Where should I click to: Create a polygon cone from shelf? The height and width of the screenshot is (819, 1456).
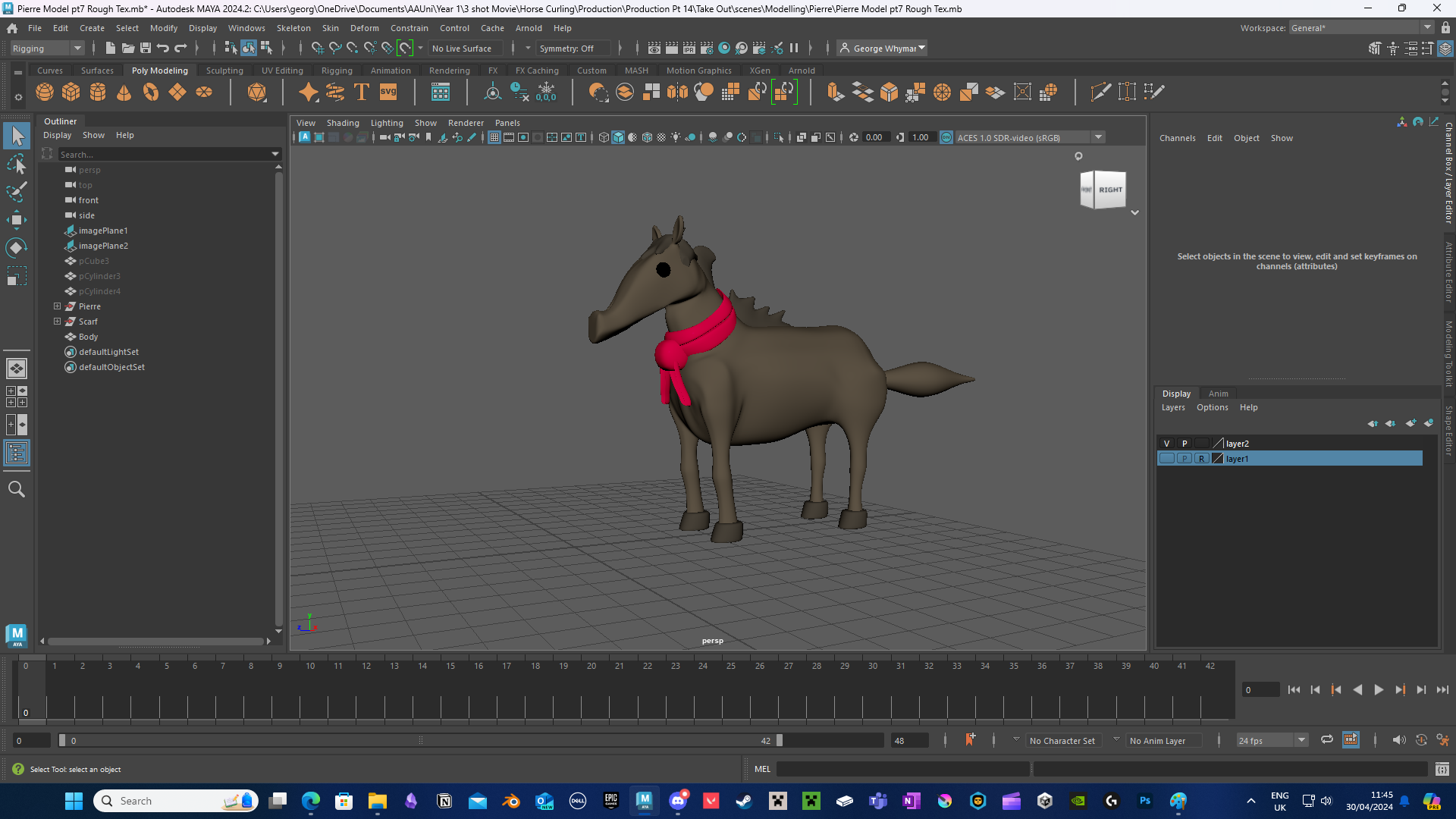pos(124,92)
